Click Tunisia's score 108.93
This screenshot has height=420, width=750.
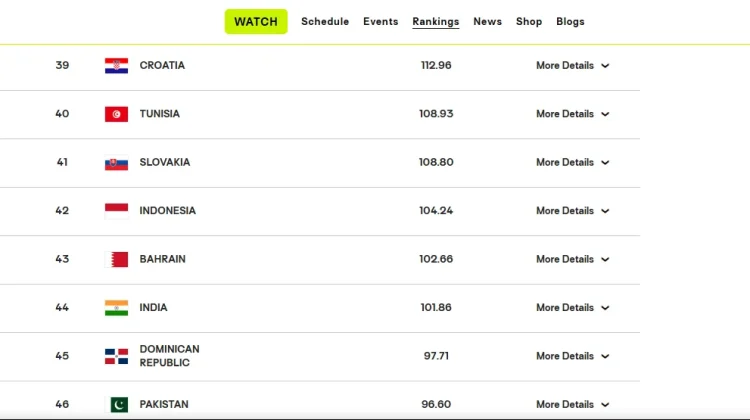coord(436,114)
